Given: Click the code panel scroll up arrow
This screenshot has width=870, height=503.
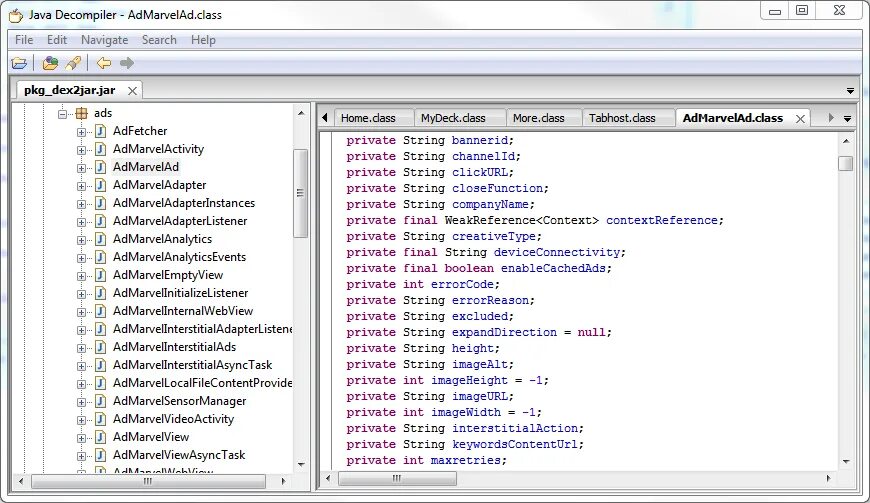Looking at the screenshot, I should click(x=846, y=141).
